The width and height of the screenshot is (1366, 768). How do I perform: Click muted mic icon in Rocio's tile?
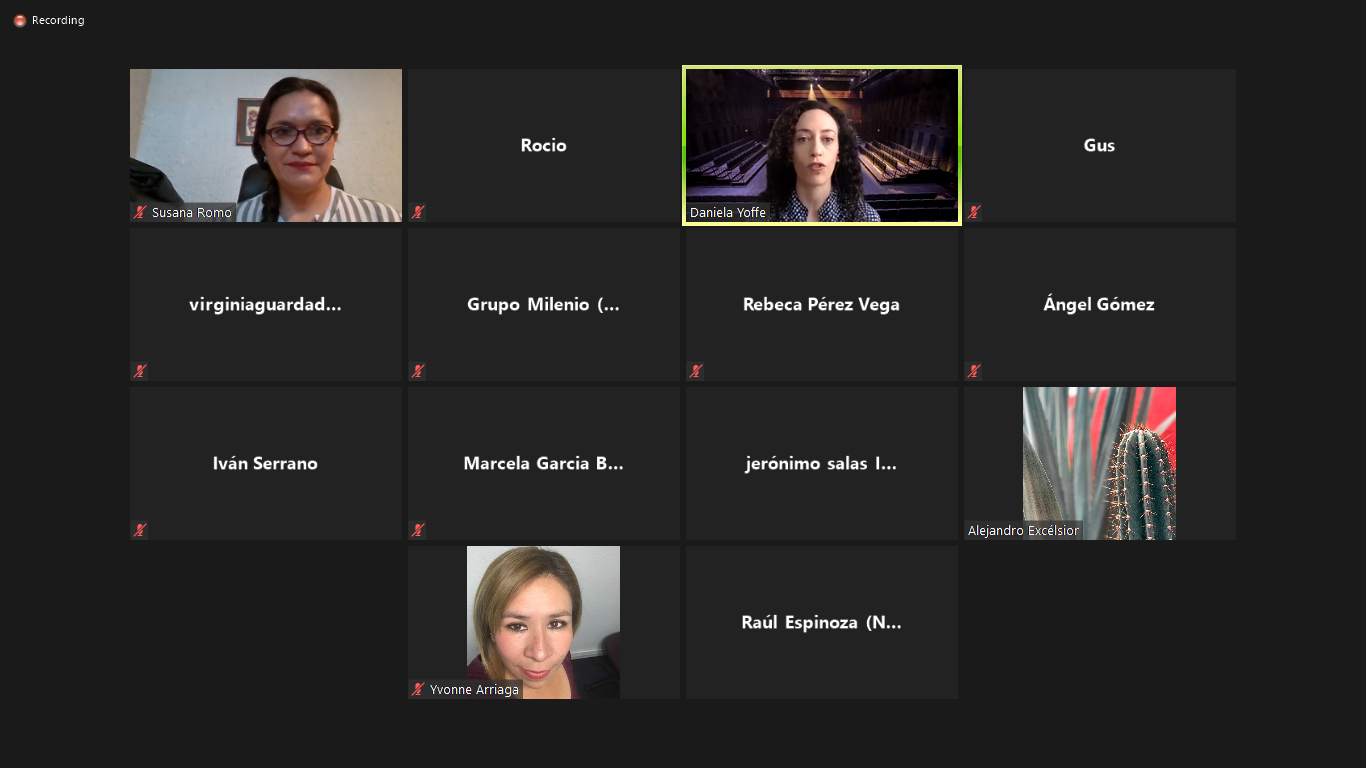click(418, 212)
